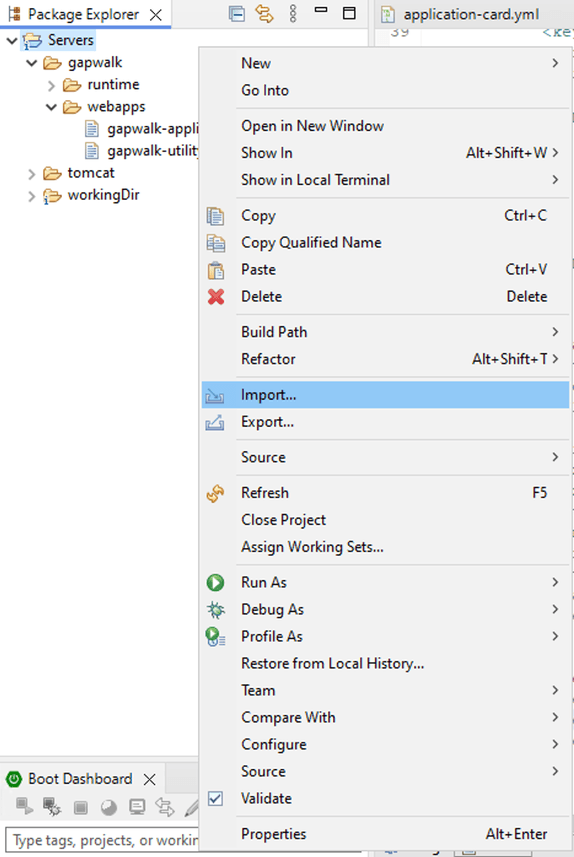Open the Team submenu
574x857 pixels.
385,690
